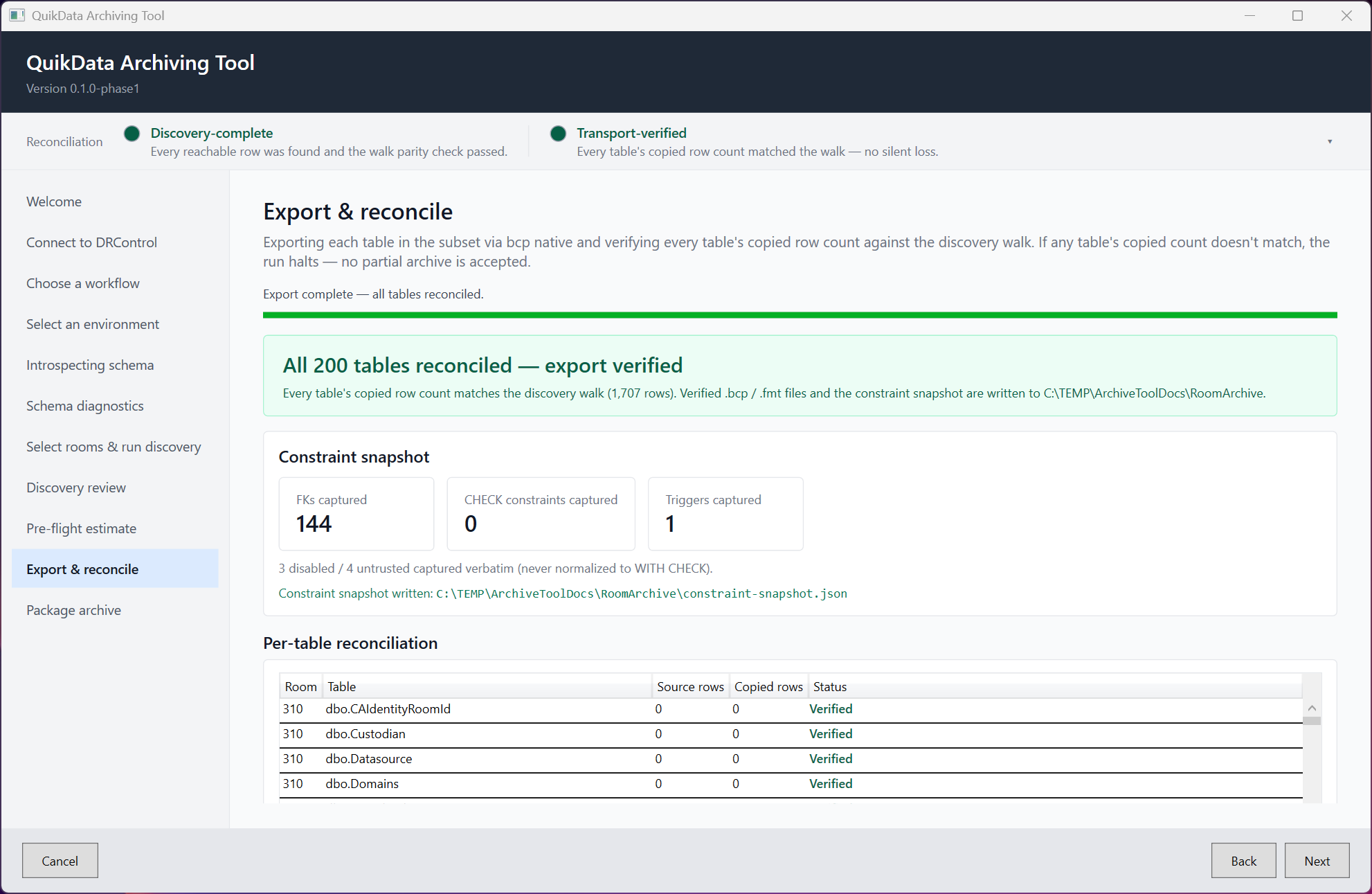Select Export & reconcile sidebar item
Screen dimensions: 1372x894
click(115, 569)
